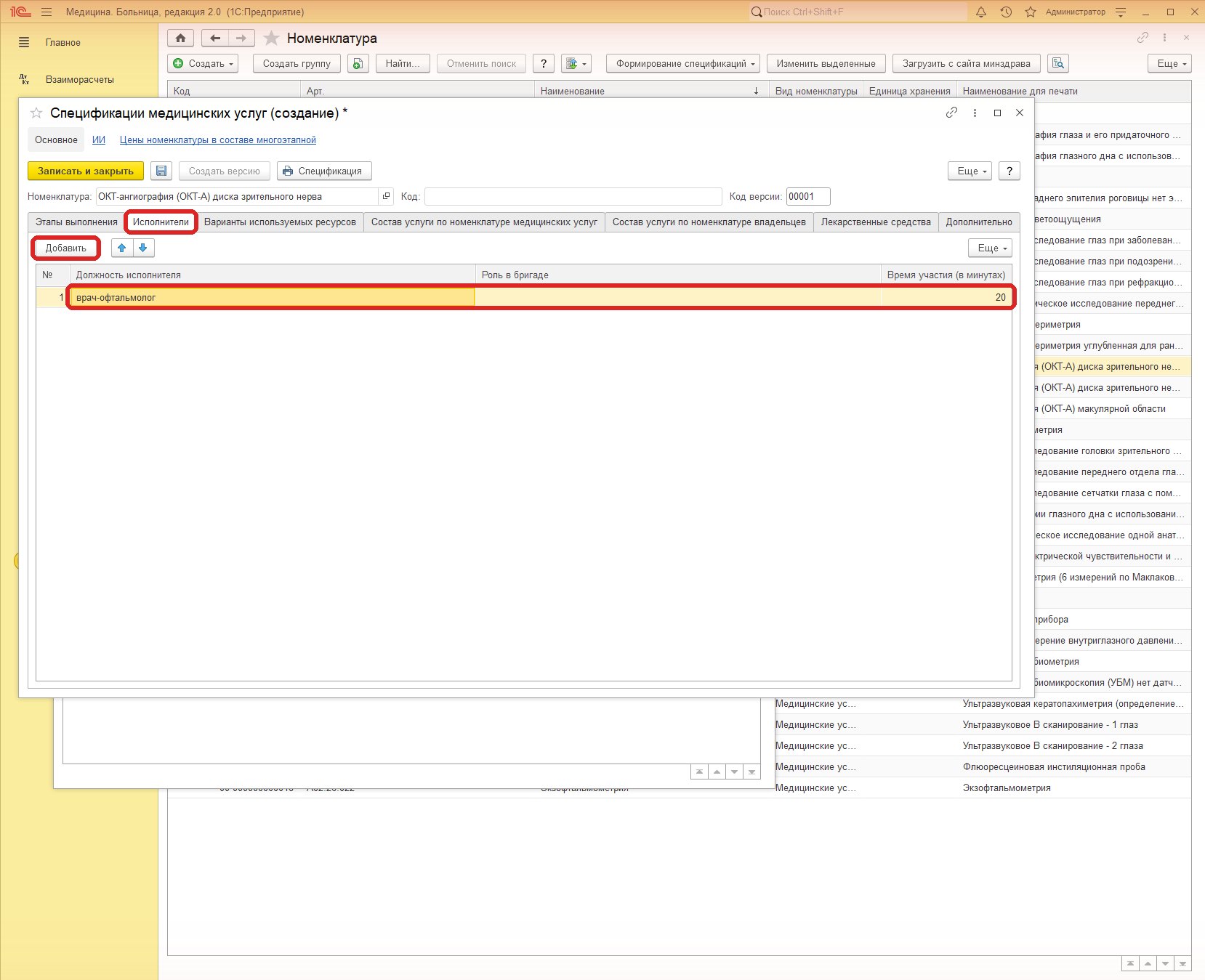Click Записать и закрыть button

[x=86, y=171]
